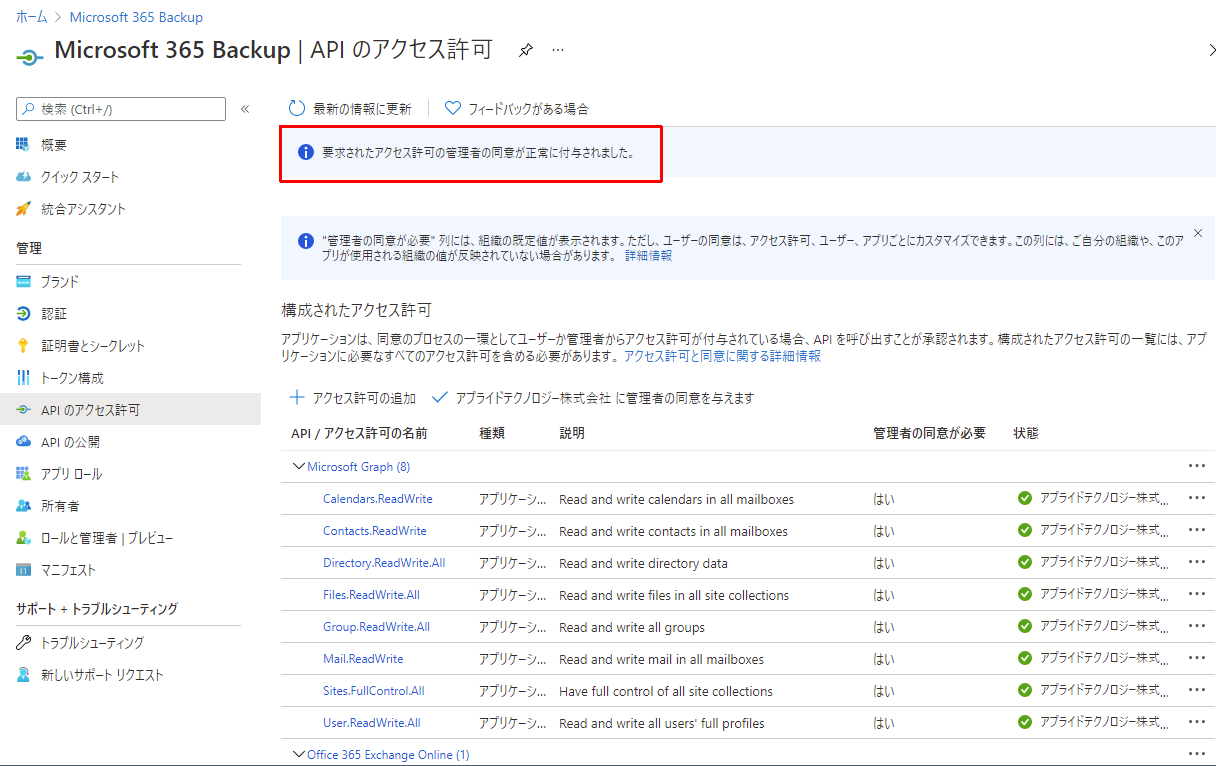Image resolution: width=1216 pixels, height=766 pixels.
Task: Grant admin consent for アプライドテクノロジー株式会社
Action: pyautogui.click(x=593, y=398)
